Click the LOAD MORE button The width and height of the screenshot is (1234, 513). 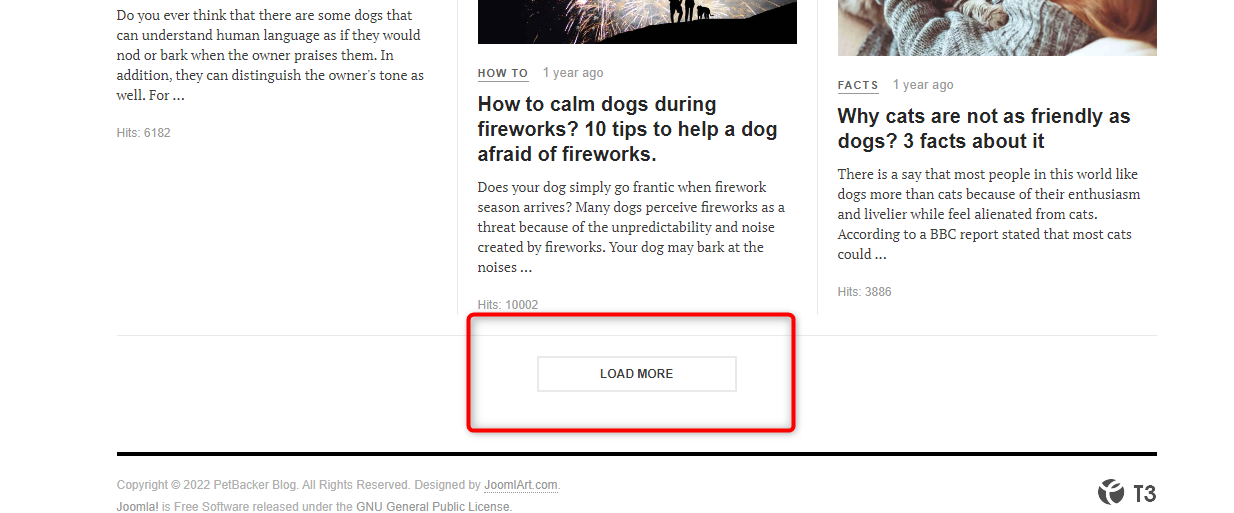coord(637,374)
